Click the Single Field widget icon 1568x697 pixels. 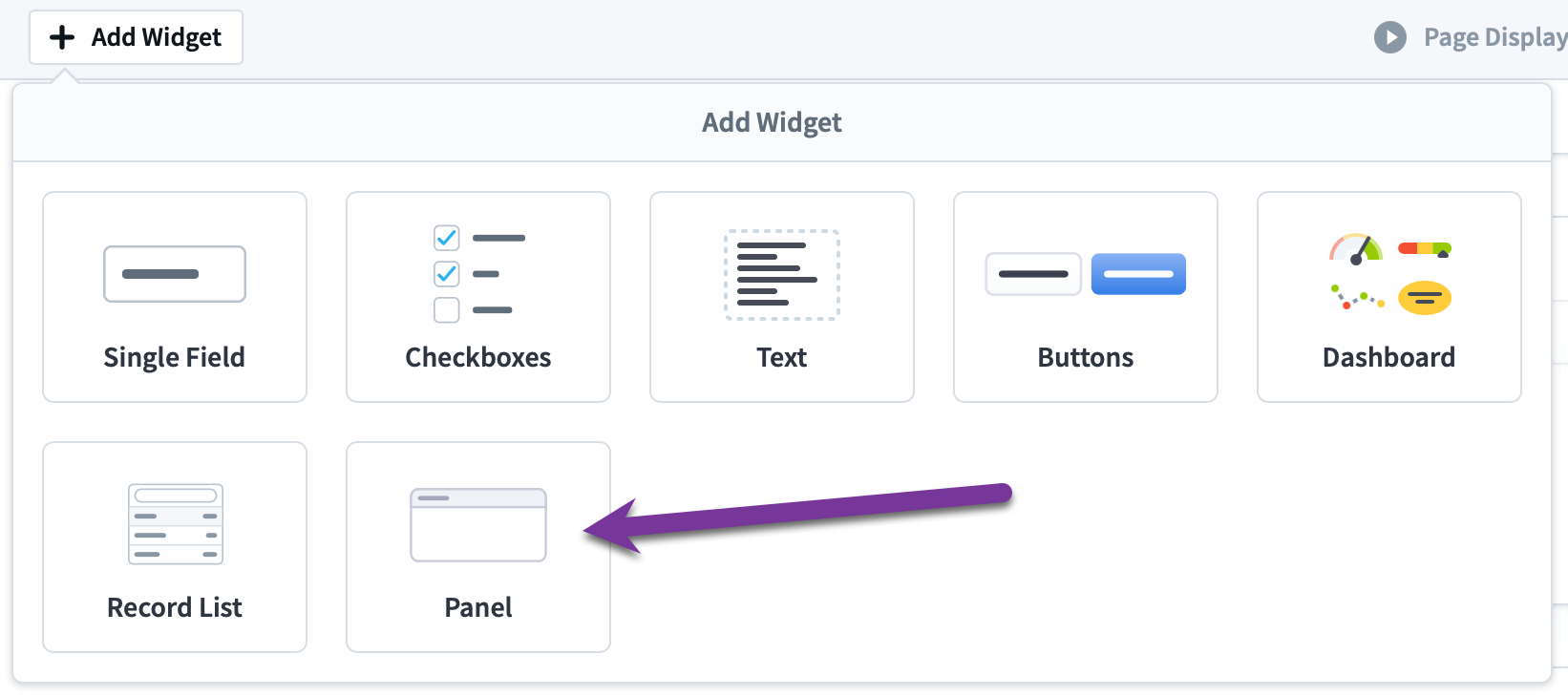pyautogui.click(x=175, y=274)
